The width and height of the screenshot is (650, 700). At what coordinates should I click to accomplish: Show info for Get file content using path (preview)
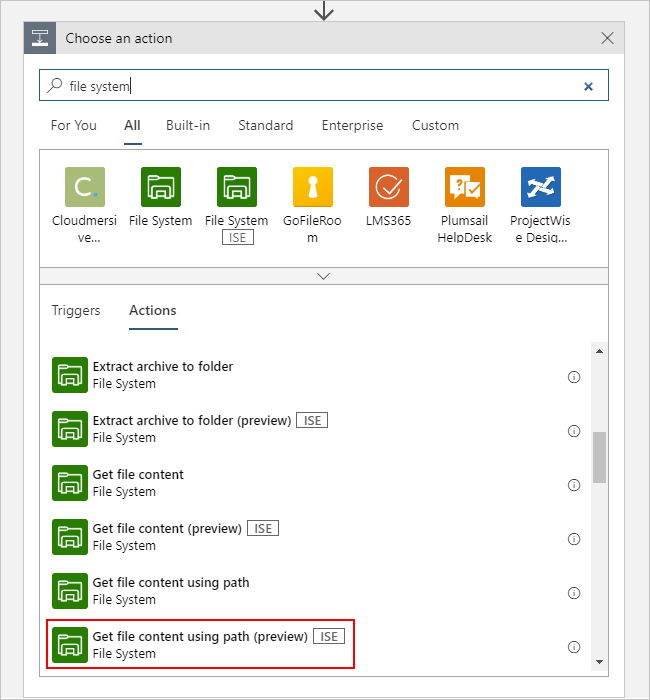[x=574, y=647]
